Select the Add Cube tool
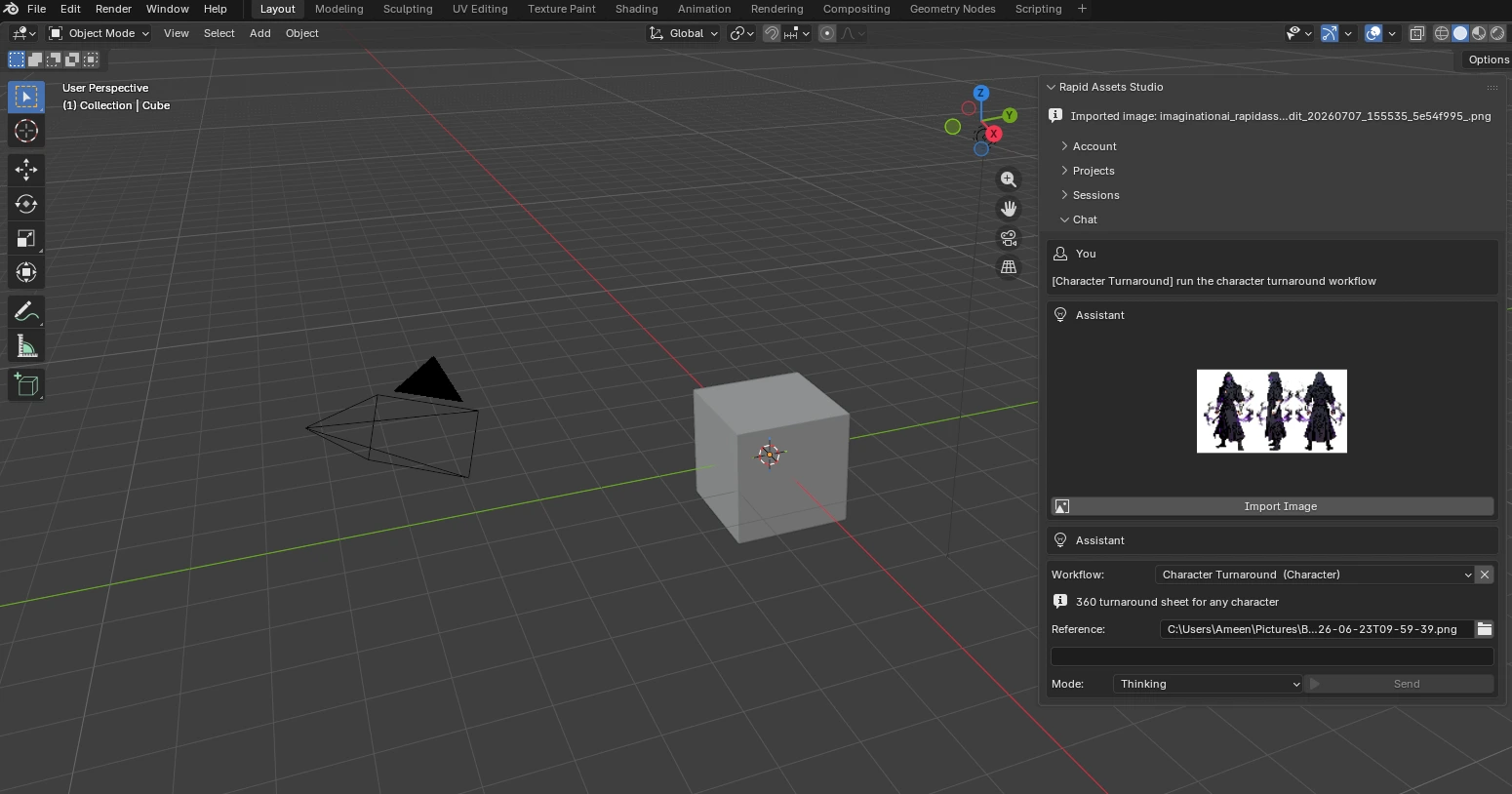The width and height of the screenshot is (1512, 794). tap(26, 385)
